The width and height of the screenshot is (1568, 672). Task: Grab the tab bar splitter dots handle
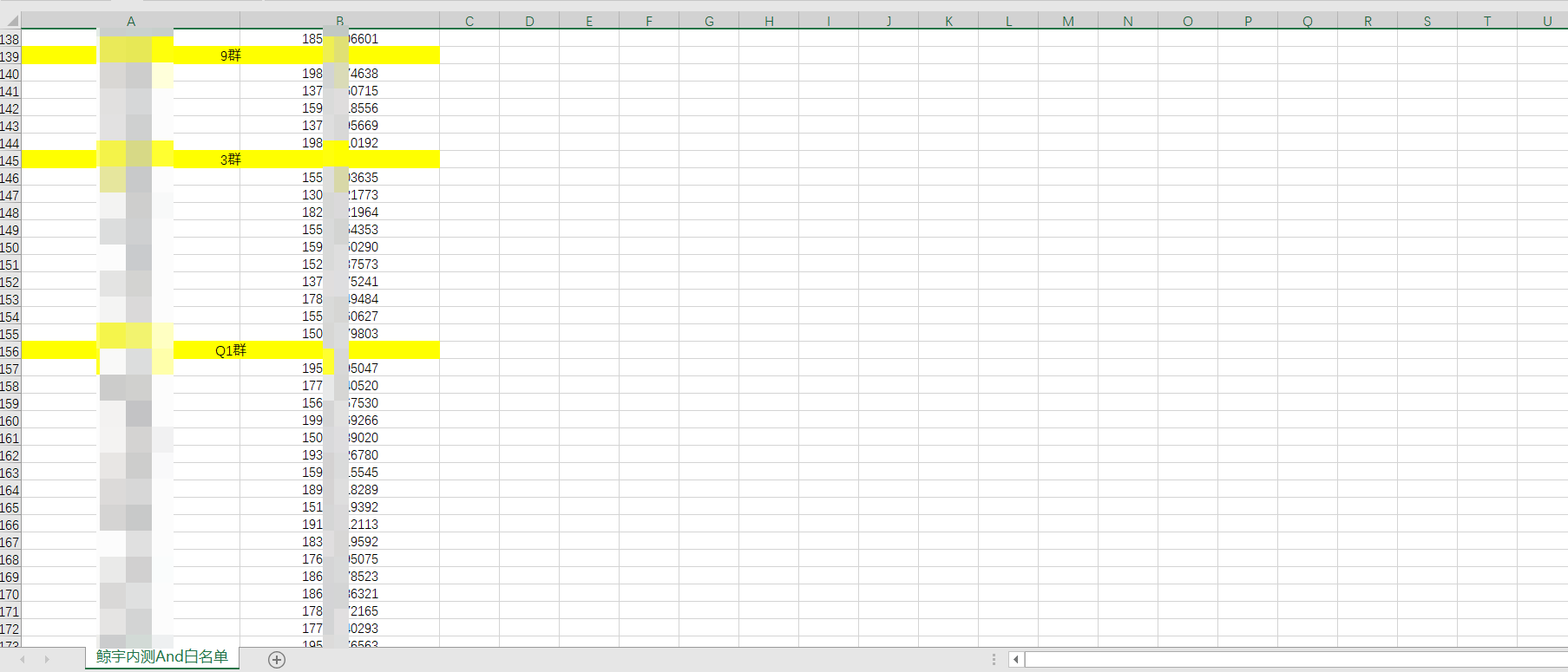tap(994, 660)
